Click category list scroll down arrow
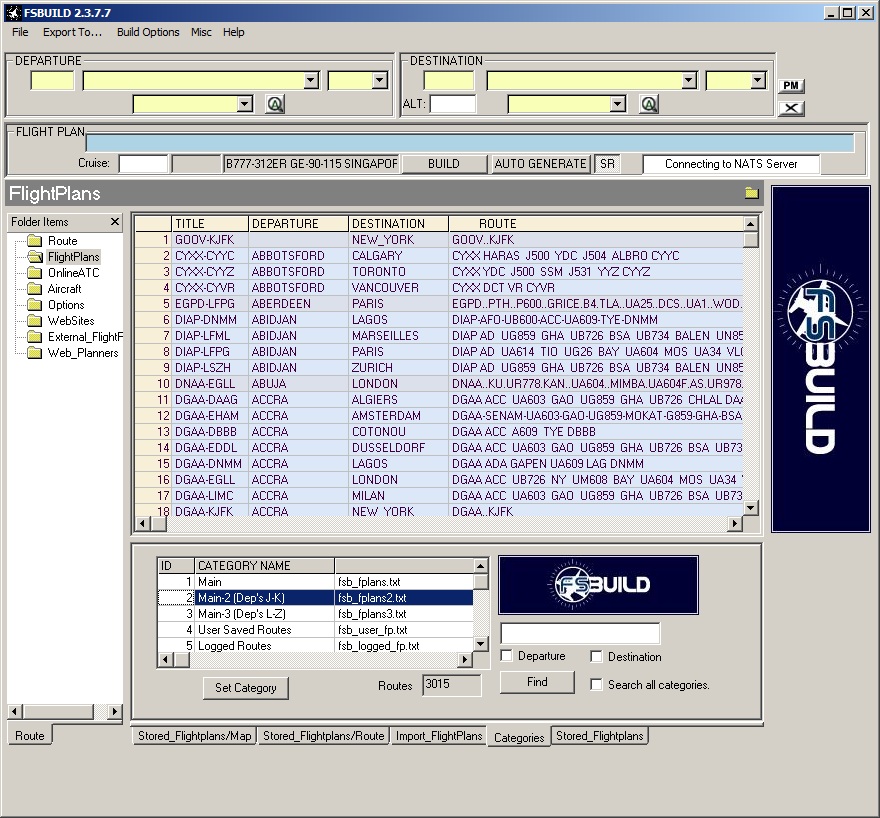The height and width of the screenshot is (818, 880). 480,644
